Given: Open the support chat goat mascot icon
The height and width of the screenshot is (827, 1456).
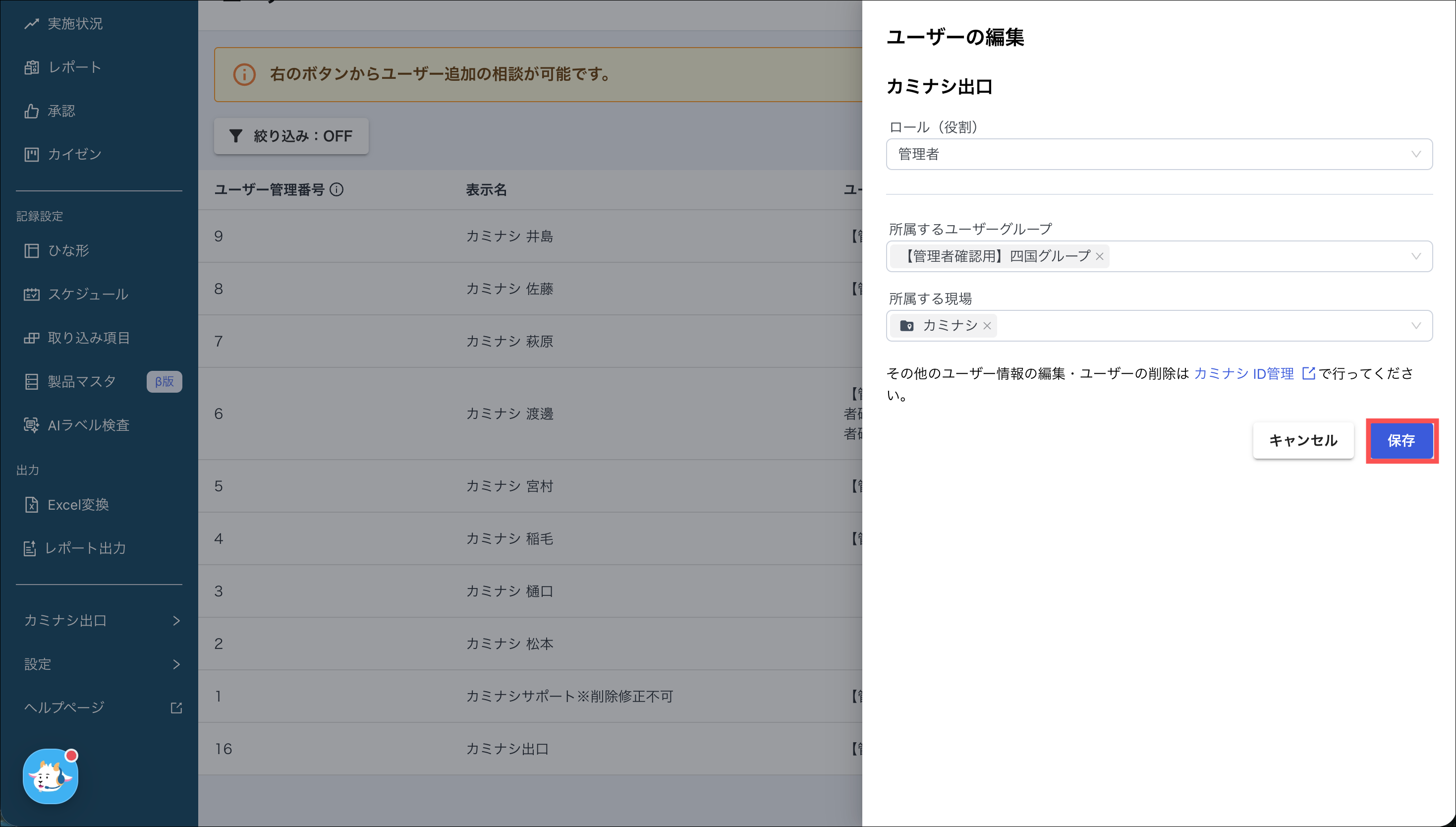Looking at the screenshot, I should [x=50, y=776].
